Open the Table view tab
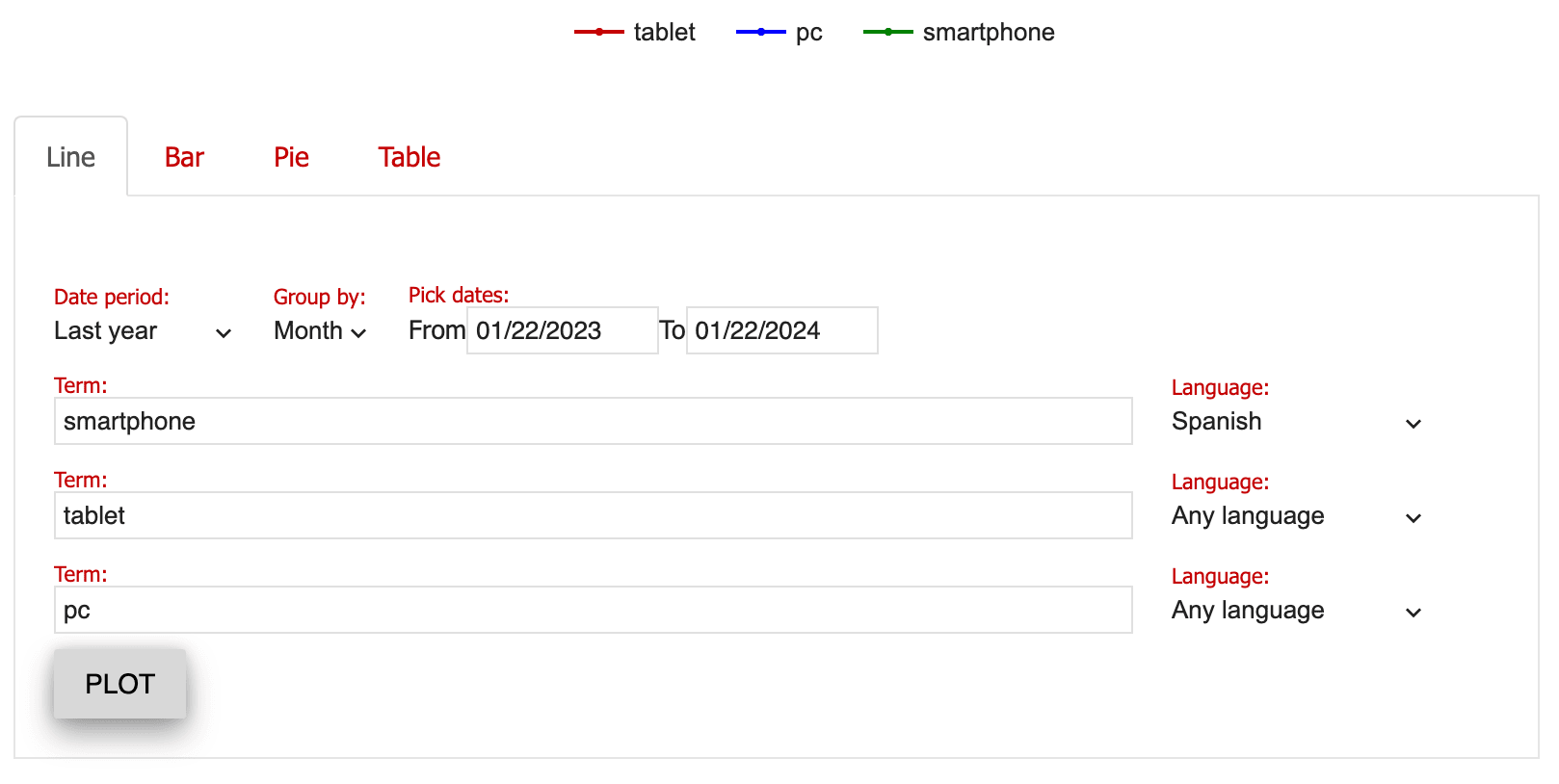Screen dimensions: 1559x784 (409, 156)
